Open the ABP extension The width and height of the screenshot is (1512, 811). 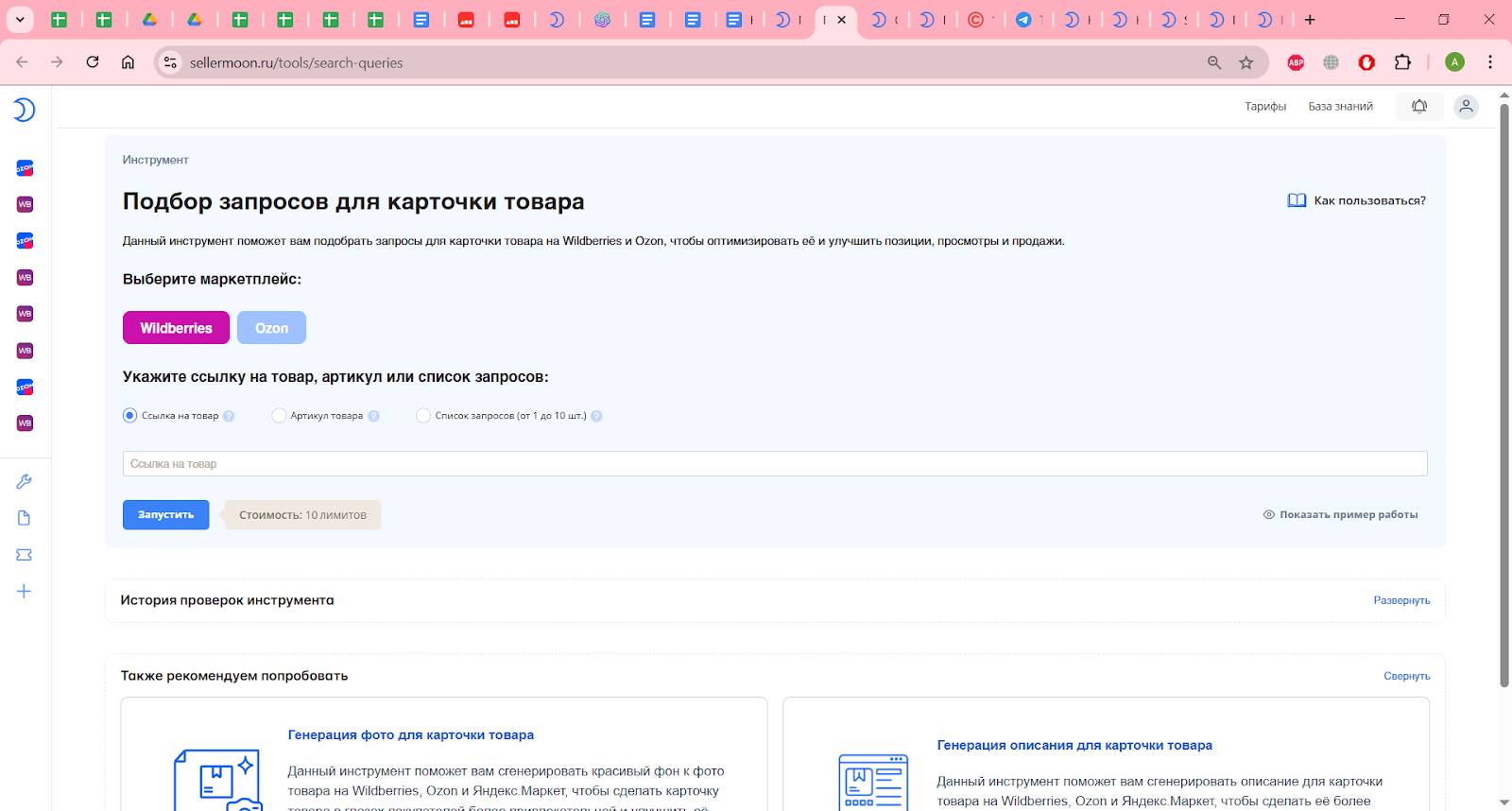coord(1296,62)
